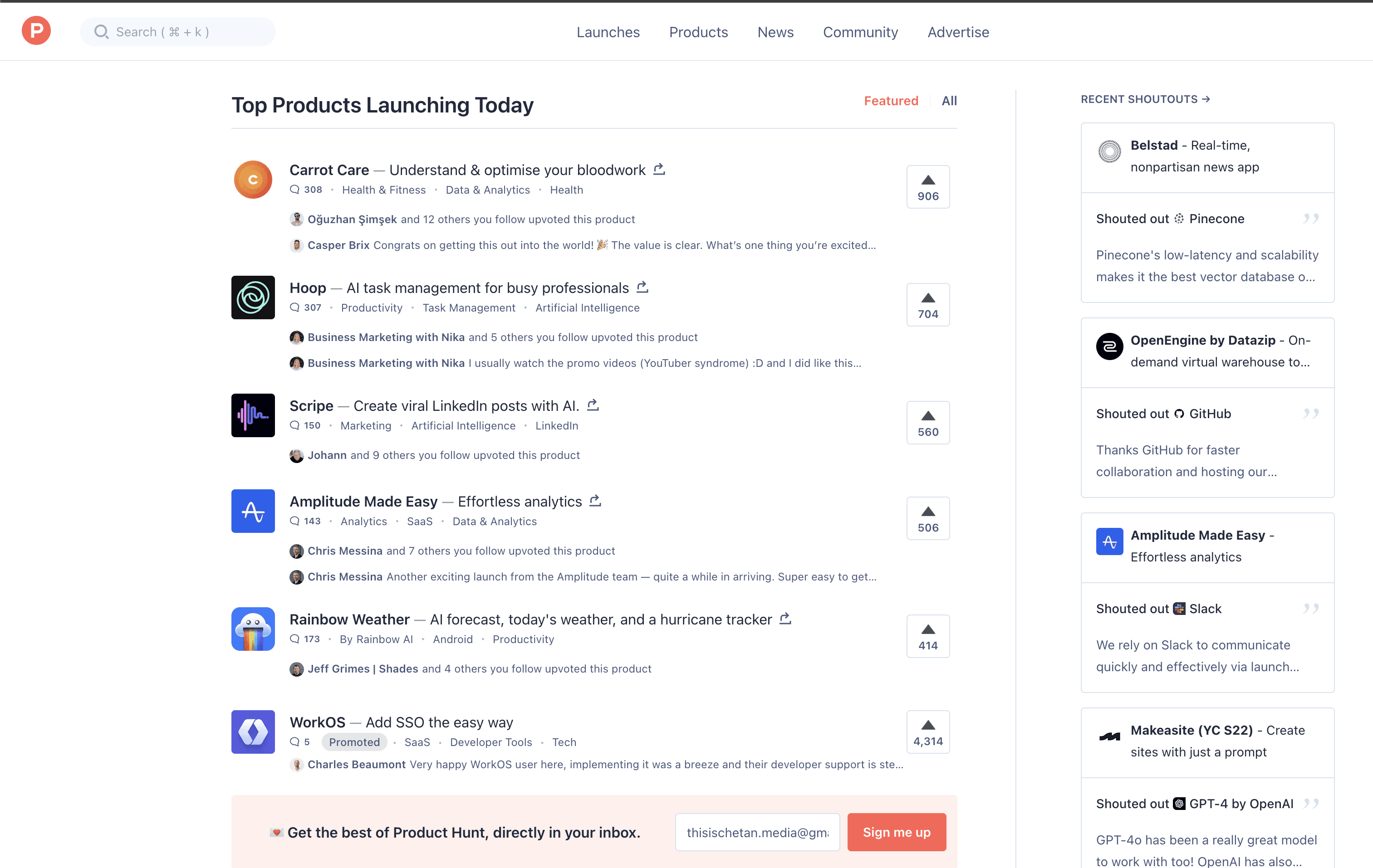Click the share icon next to Hoop
The width and height of the screenshot is (1373, 868).
(642, 287)
